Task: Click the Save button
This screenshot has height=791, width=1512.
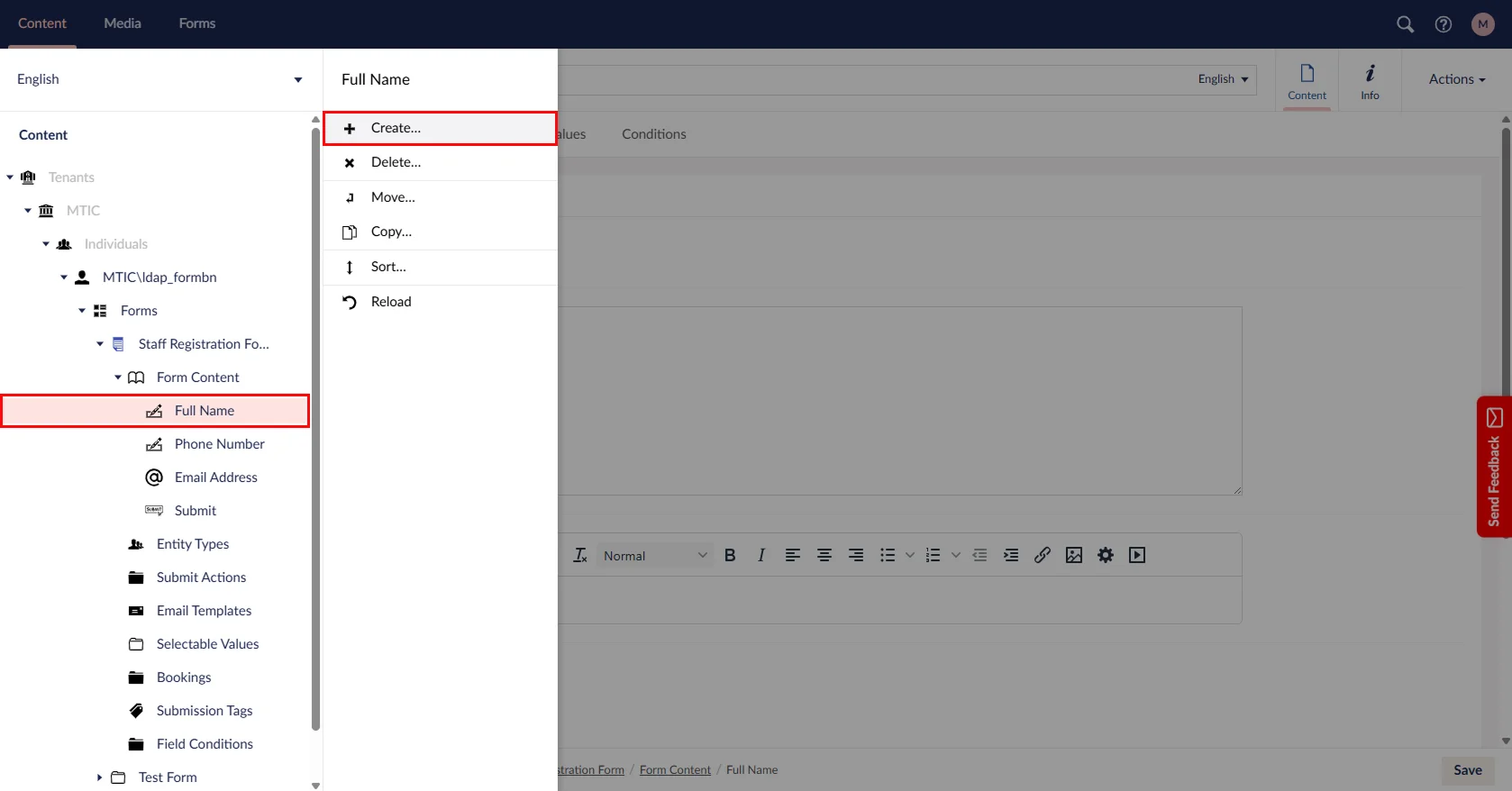Action: pyautogui.click(x=1467, y=770)
